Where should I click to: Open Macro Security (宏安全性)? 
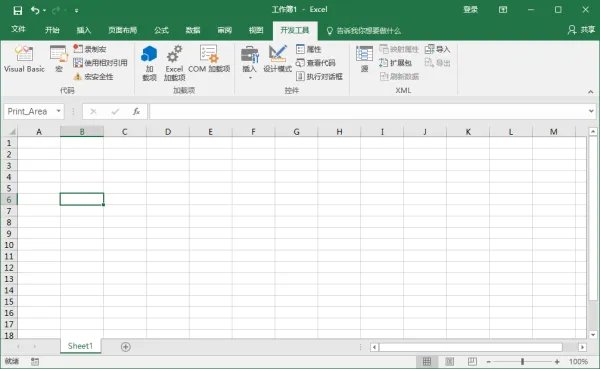click(94, 77)
